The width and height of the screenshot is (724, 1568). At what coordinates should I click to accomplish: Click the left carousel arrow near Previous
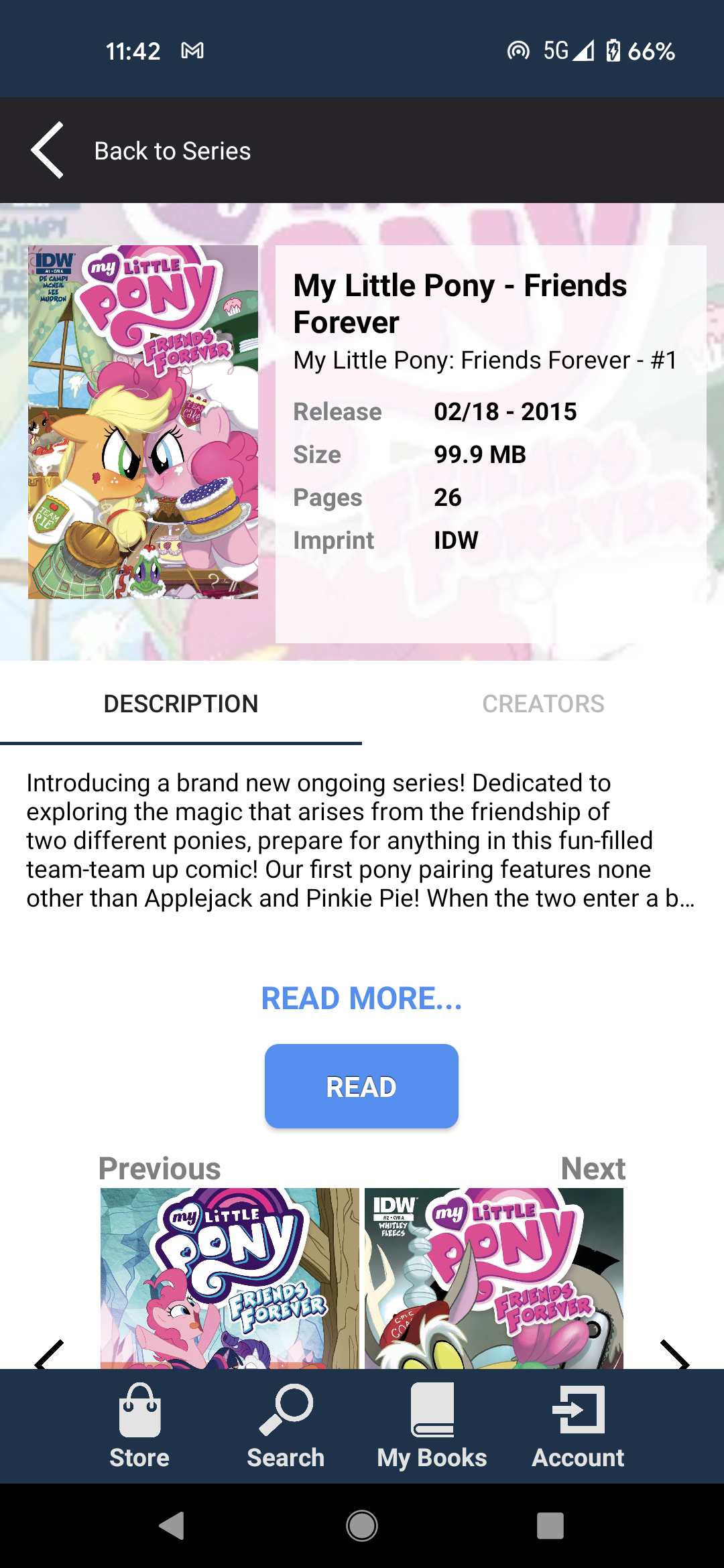(x=49, y=1354)
